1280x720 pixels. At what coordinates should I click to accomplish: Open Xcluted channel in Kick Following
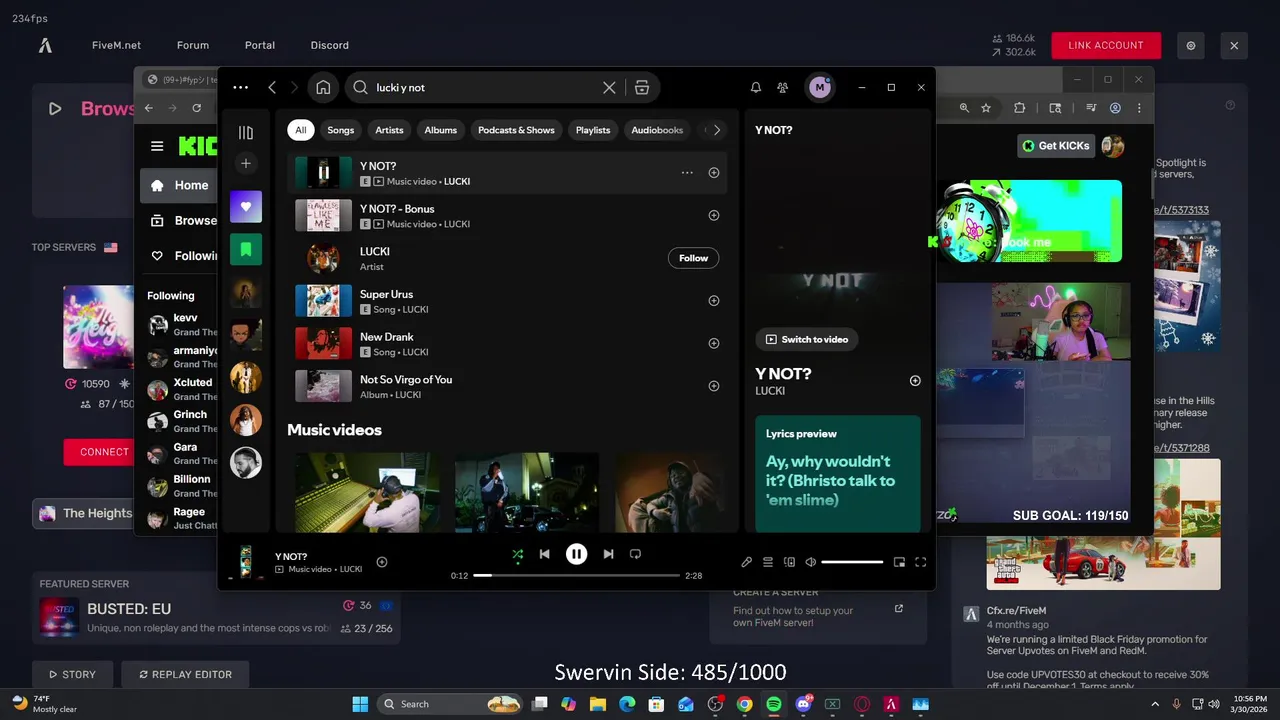click(x=182, y=389)
